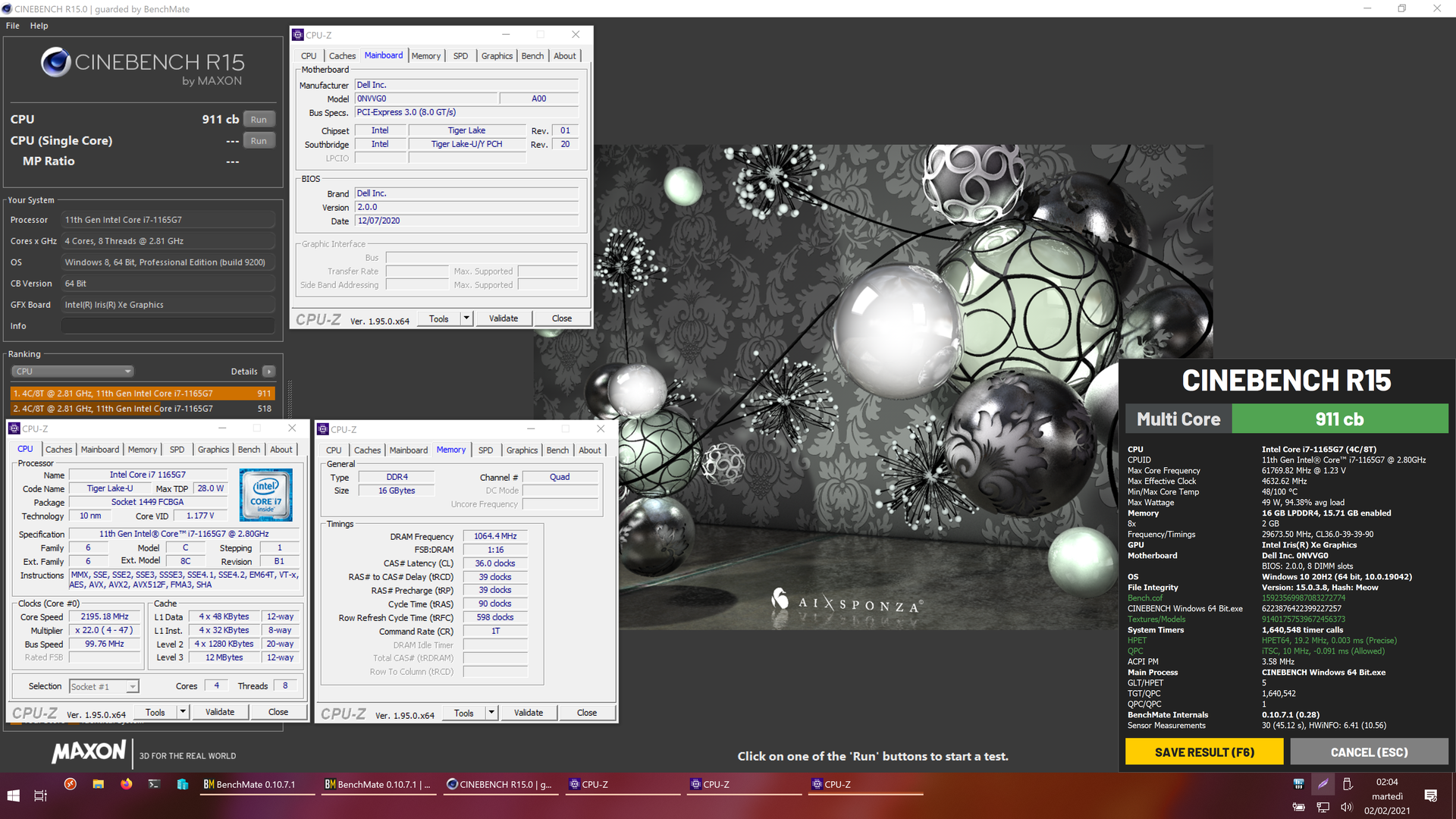Expand Tools dropdown arrow in CPU tab window

(x=183, y=712)
